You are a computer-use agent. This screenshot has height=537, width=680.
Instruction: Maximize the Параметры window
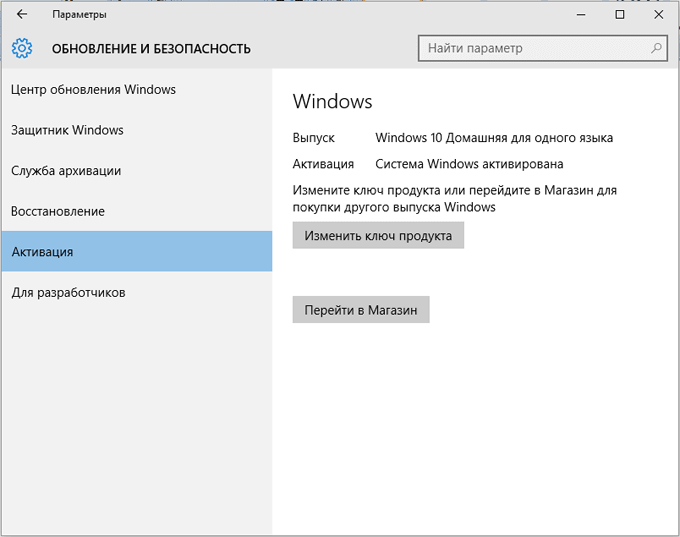coord(620,15)
